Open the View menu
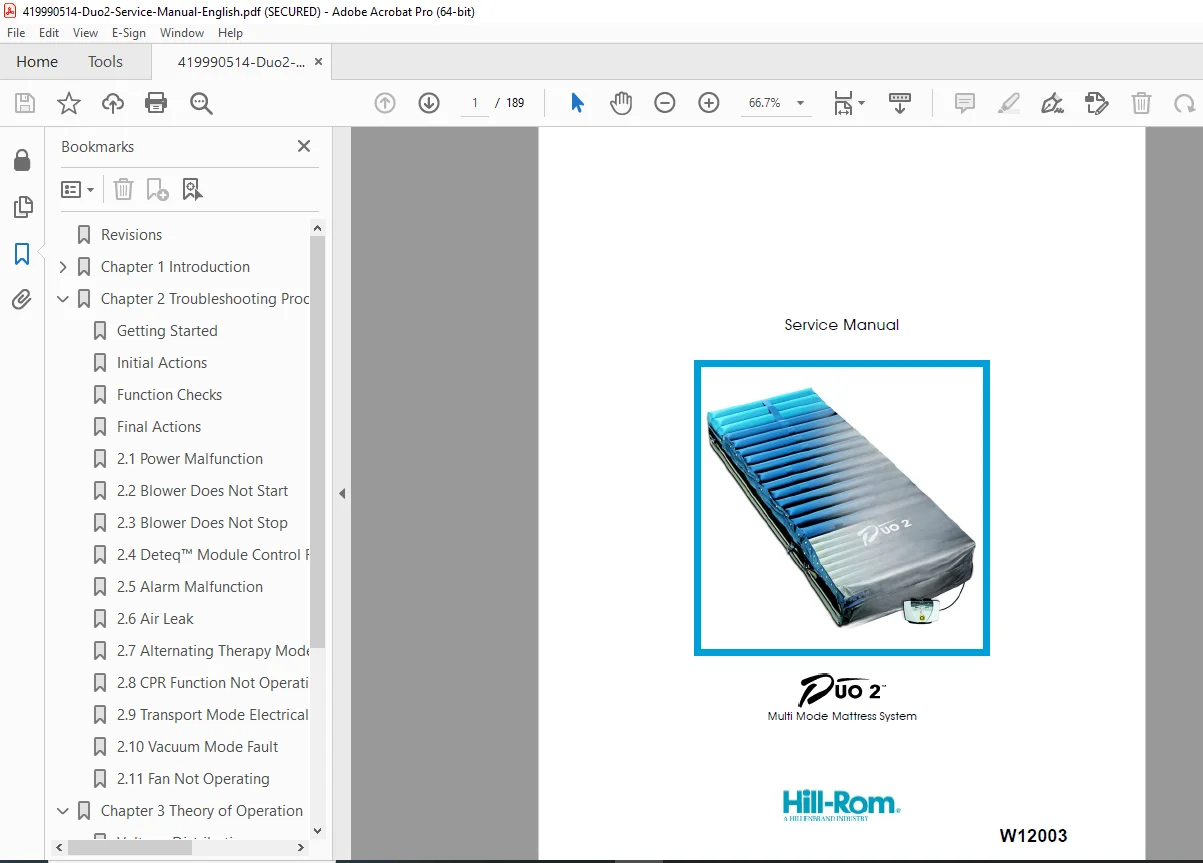The image size is (1203, 863). pyautogui.click(x=85, y=33)
